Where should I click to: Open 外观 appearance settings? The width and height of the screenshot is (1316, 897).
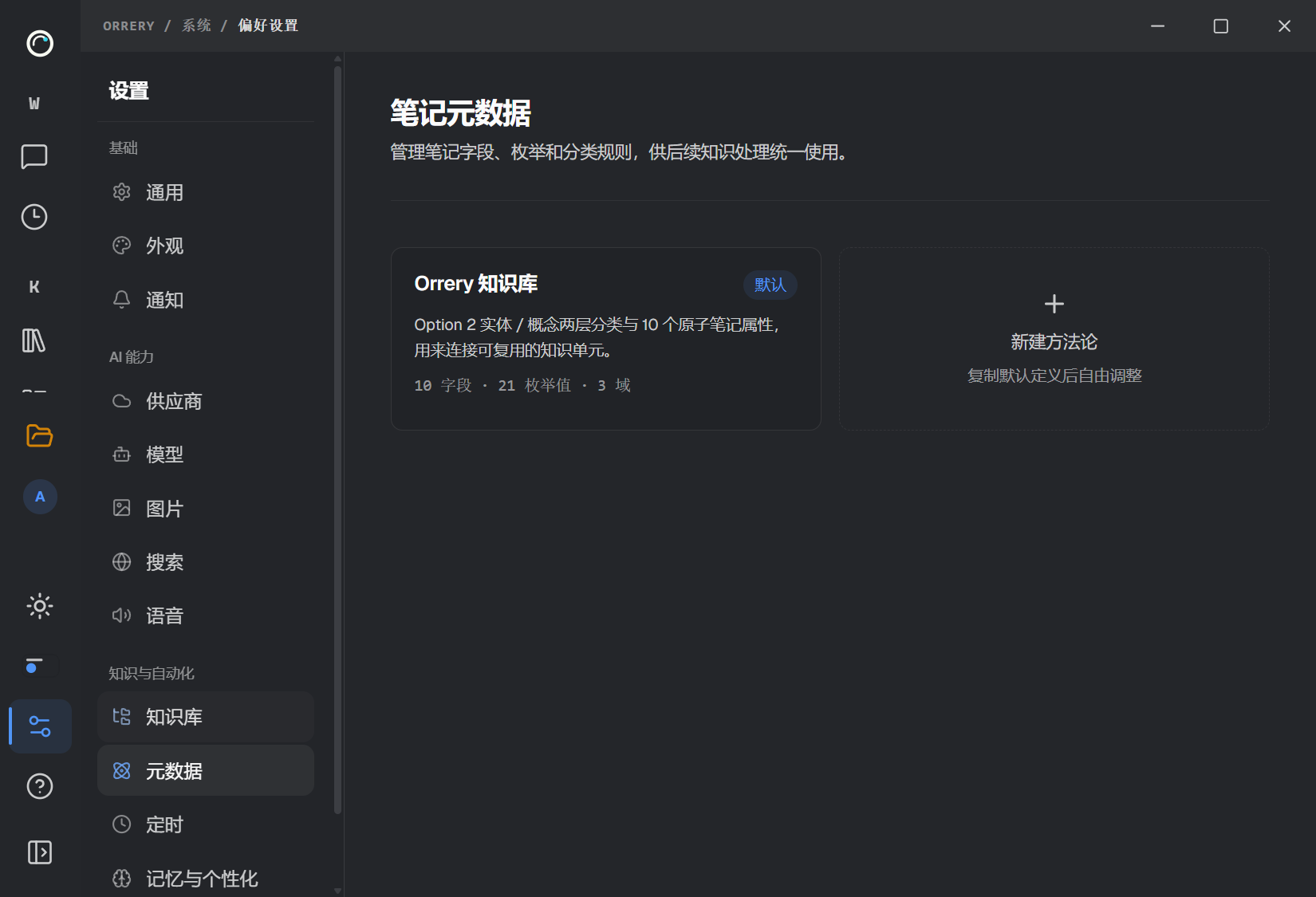pos(206,246)
